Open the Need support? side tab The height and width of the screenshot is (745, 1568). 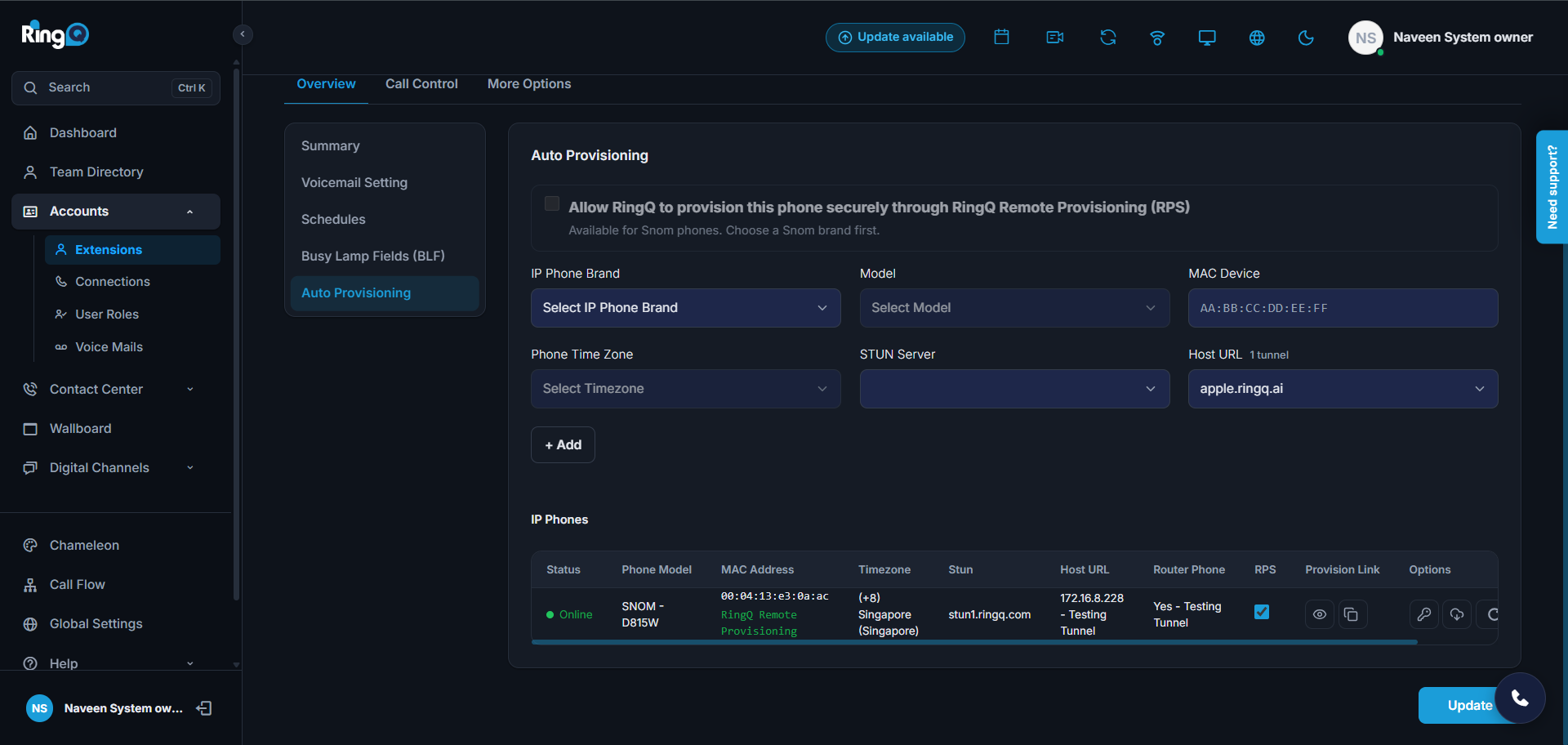point(1552,187)
